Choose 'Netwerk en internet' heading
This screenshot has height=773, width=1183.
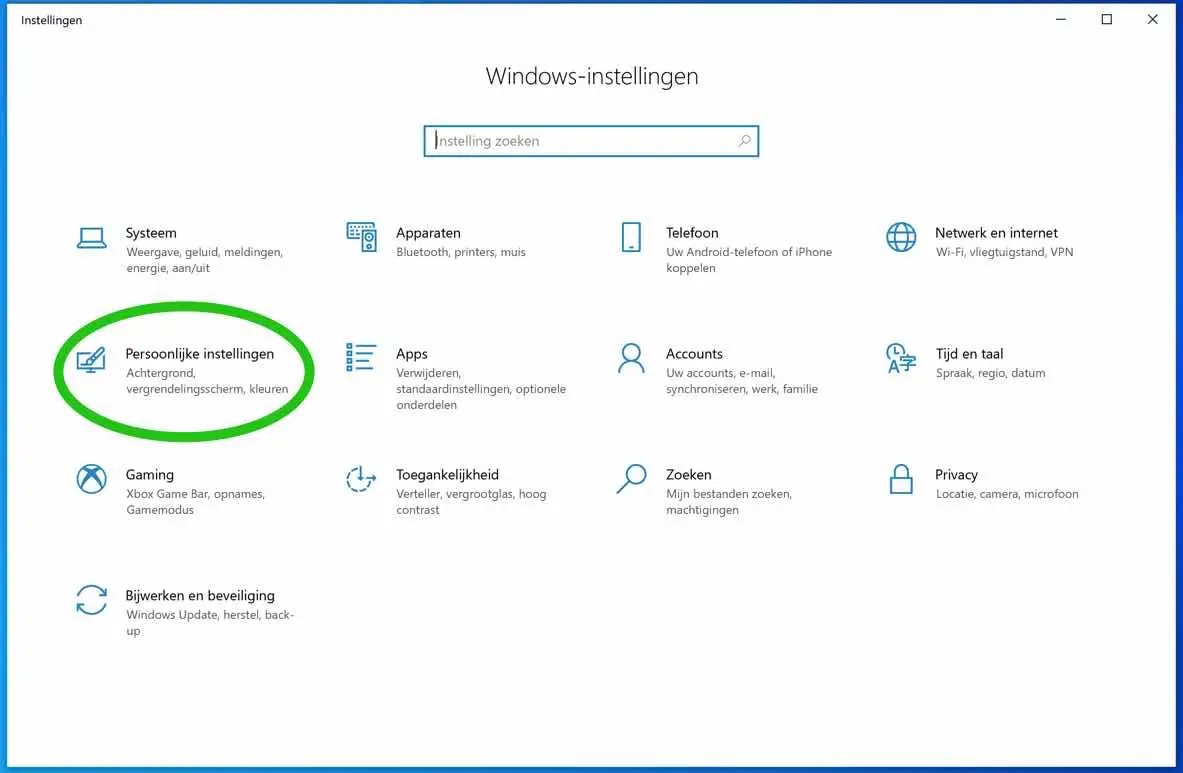pyautogui.click(x=996, y=233)
